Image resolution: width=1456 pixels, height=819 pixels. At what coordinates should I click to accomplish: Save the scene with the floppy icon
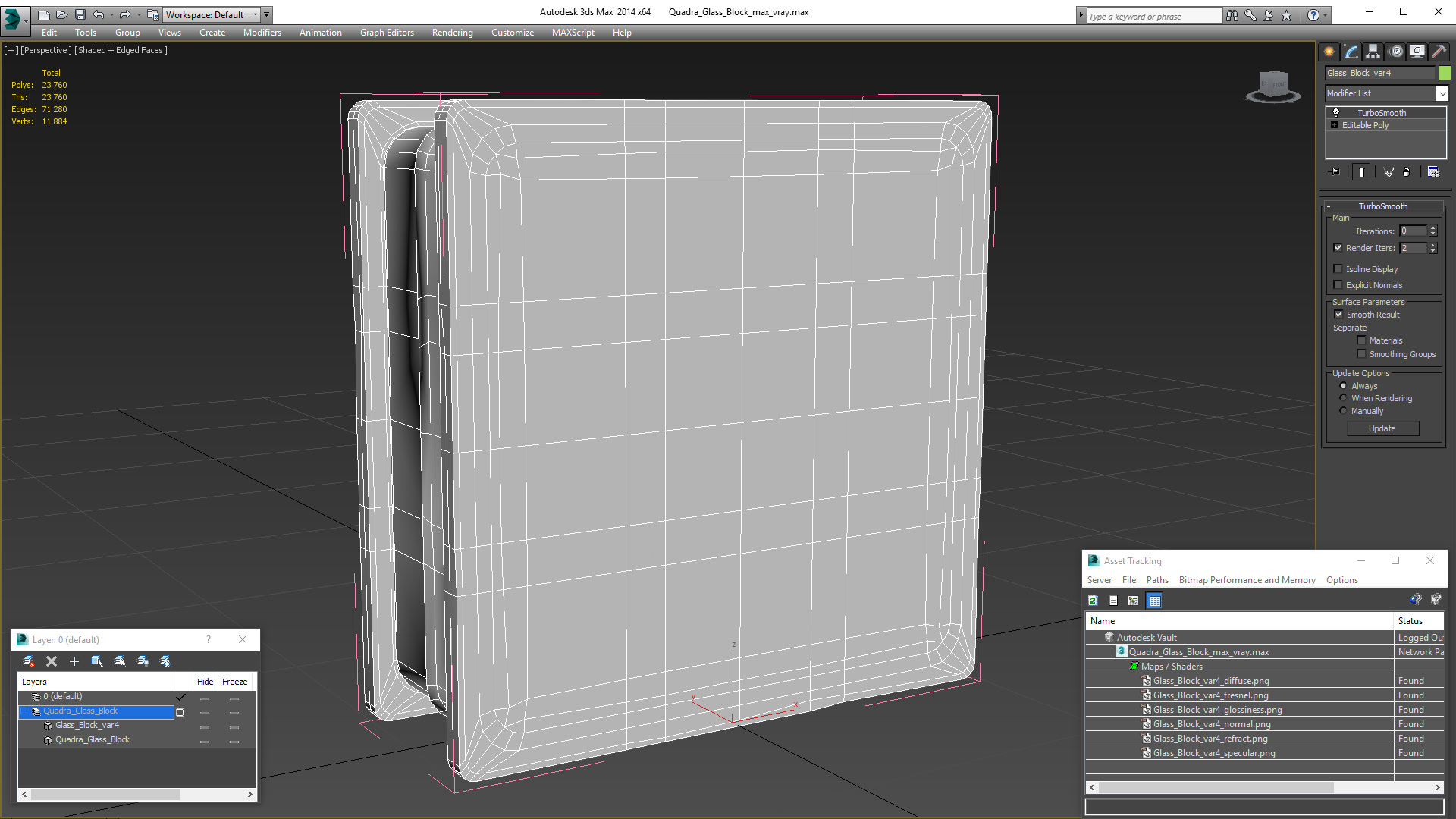pyautogui.click(x=80, y=14)
